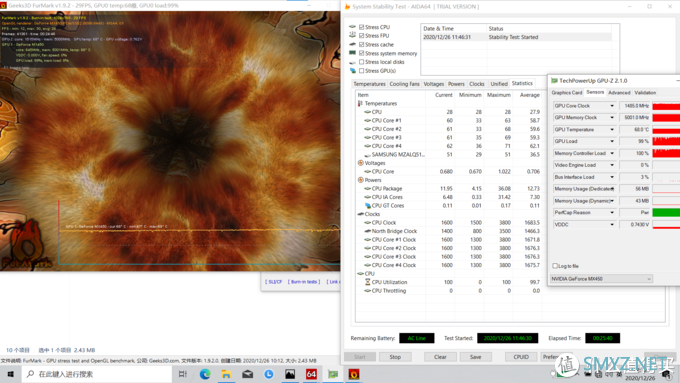Click the VDDC sensor dropdown
Image resolution: width=680 pixels, height=383 pixels.
(612, 225)
